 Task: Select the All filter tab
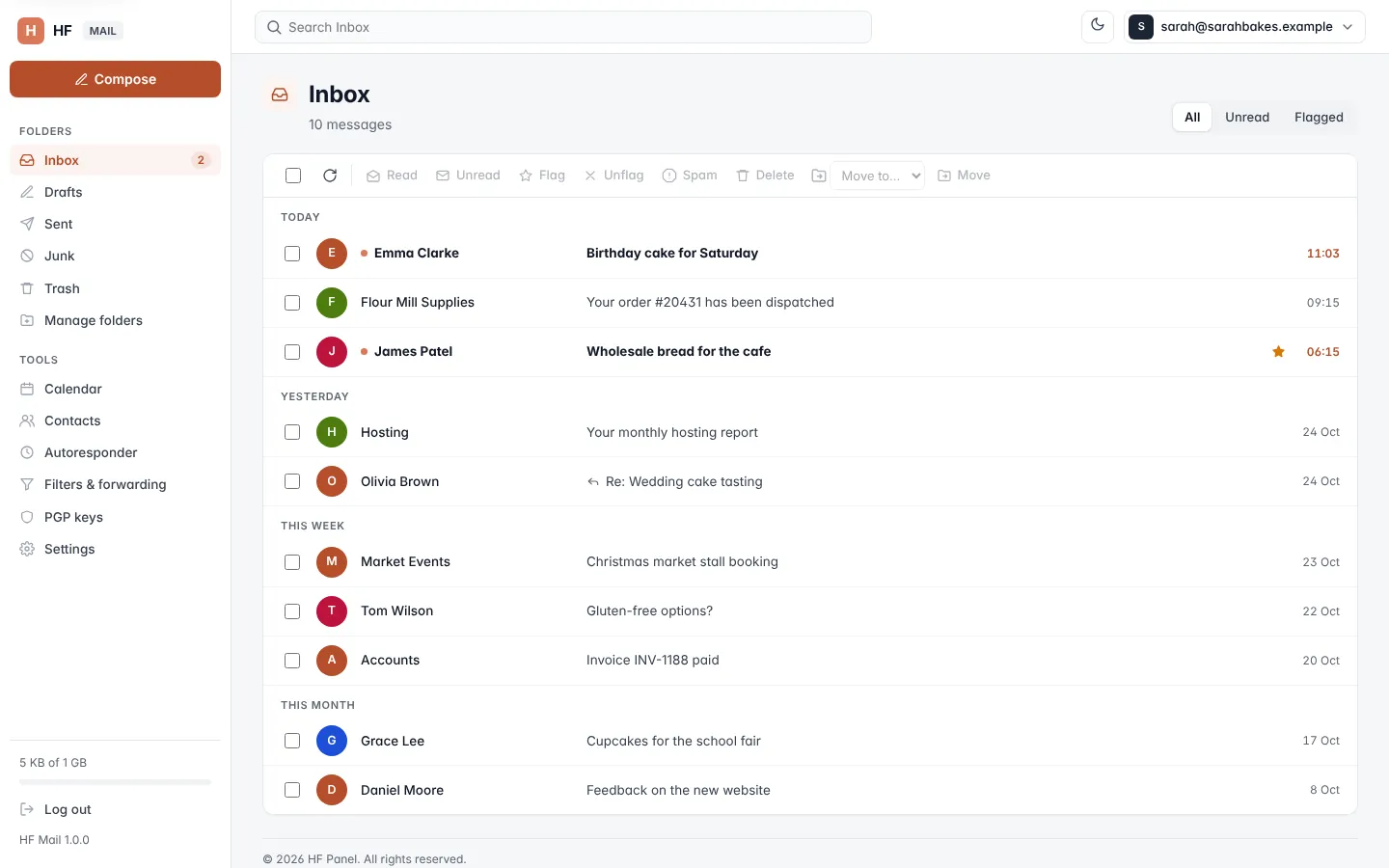1192,117
